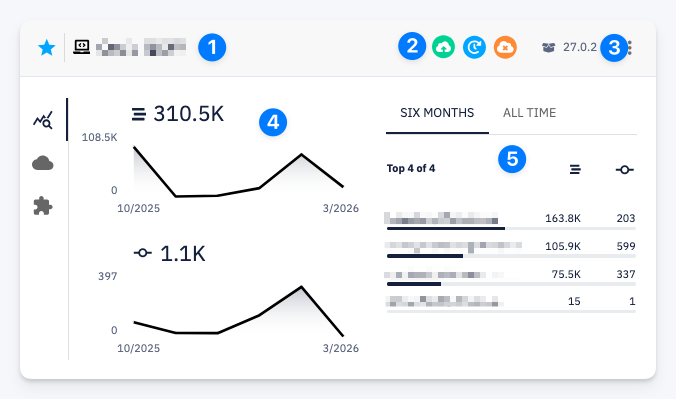
Task: Click the green cloud upload icon
Action: [443, 47]
